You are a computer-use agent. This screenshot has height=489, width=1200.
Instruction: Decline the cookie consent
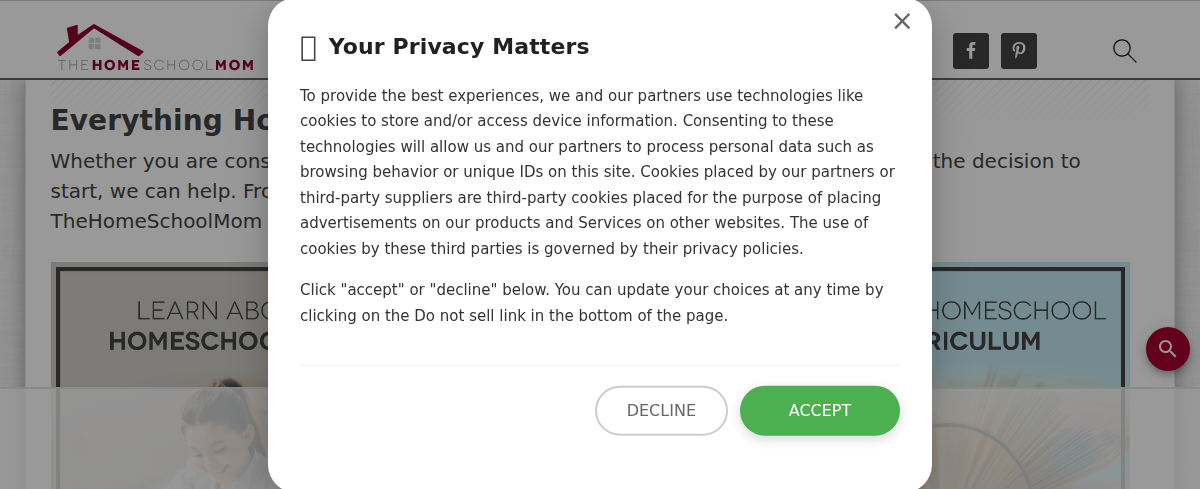tap(661, 411)
